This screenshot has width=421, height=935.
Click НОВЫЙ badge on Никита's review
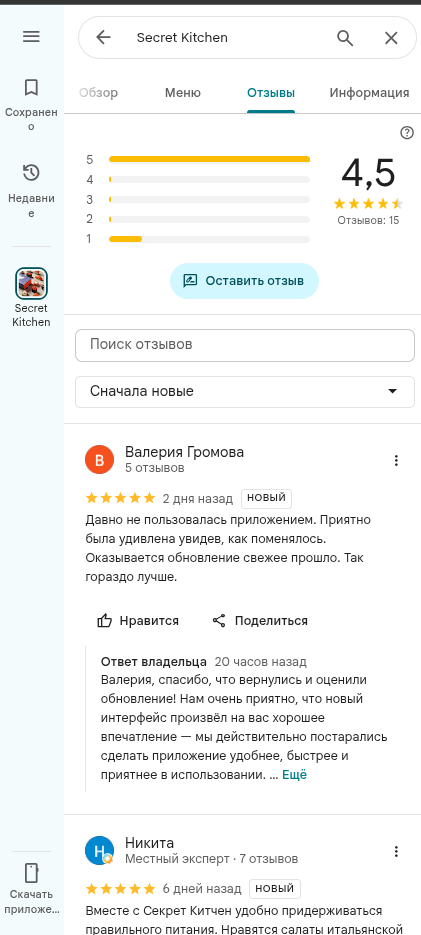pyautogui.click(x=275, y=888)
